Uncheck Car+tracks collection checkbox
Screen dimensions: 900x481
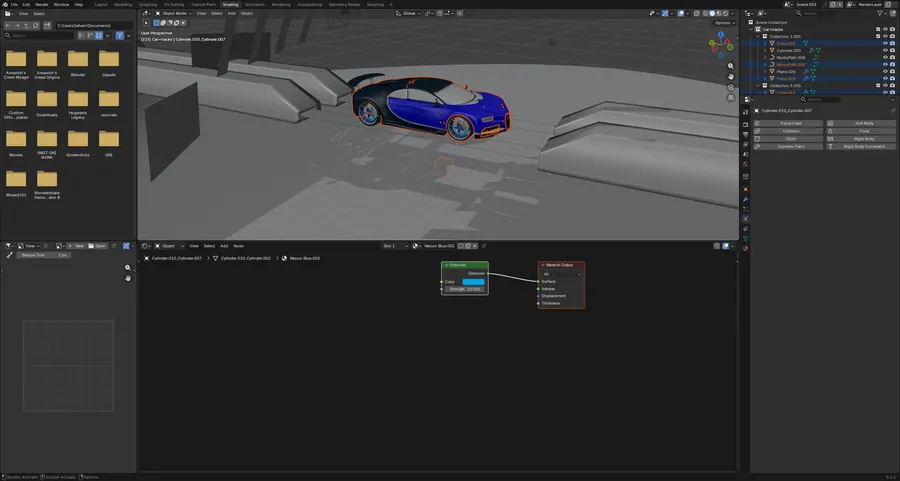tap(878, 29)
